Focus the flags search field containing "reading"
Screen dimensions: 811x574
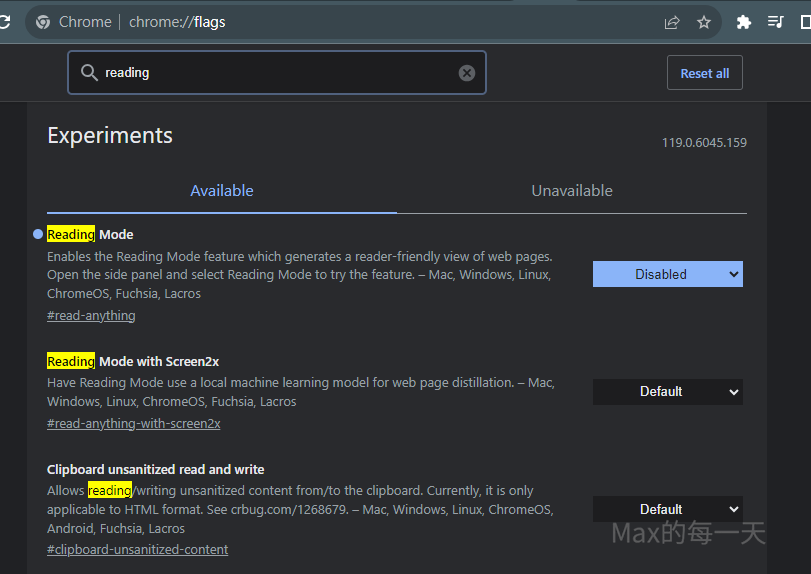tap(280, 73)
